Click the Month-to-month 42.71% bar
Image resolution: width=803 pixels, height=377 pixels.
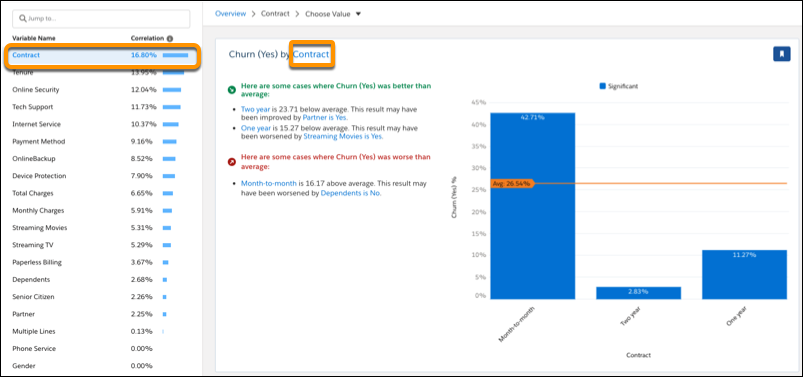coord(533,206)
